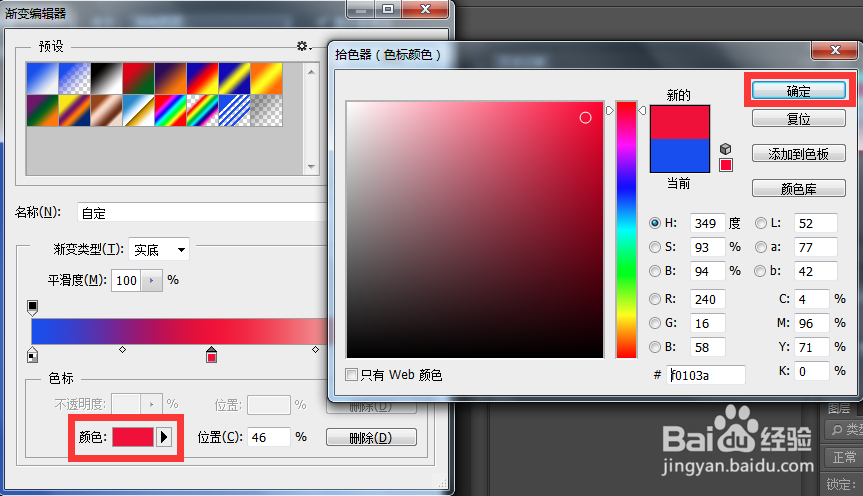The image size is (863, 496).
Task: Select the orange-yellow-orange gradient preset
Action: coord(266,78)
